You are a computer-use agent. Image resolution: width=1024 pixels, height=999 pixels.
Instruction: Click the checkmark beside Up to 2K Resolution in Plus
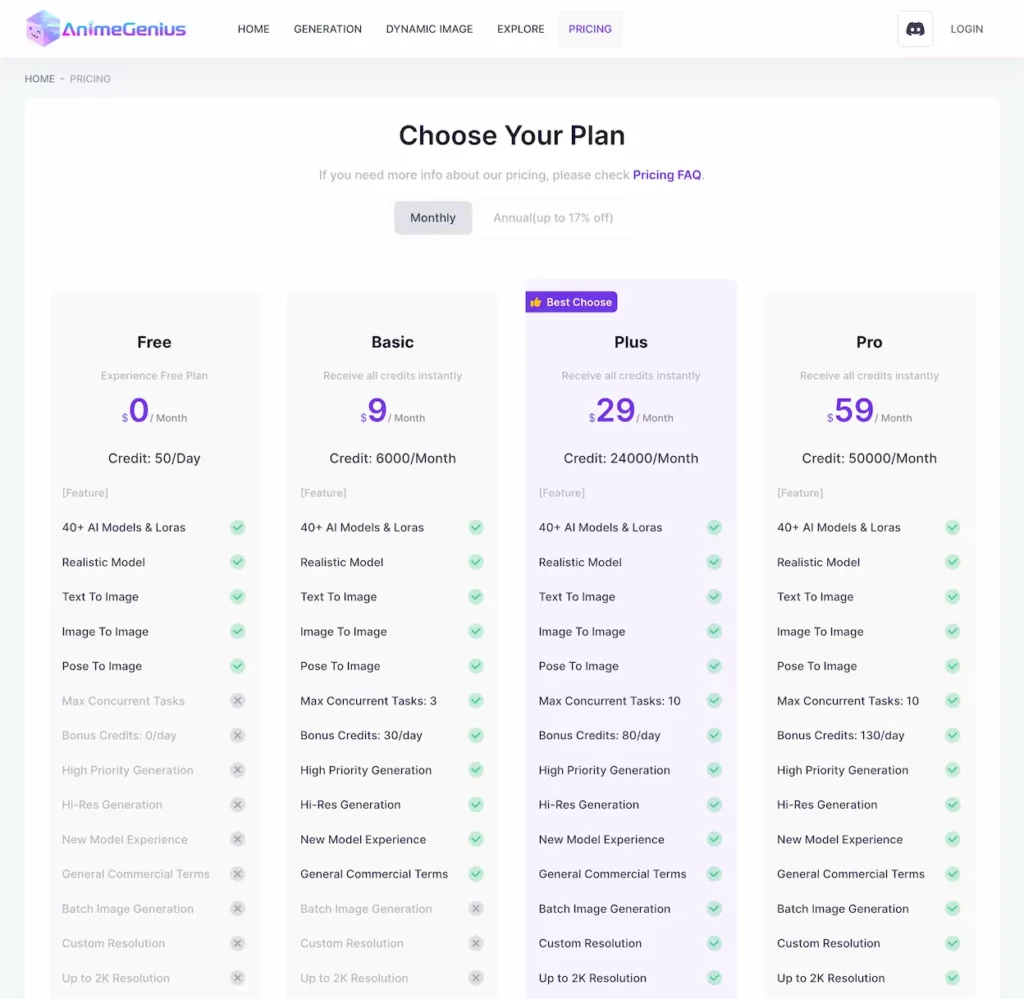tap(714, 978)
